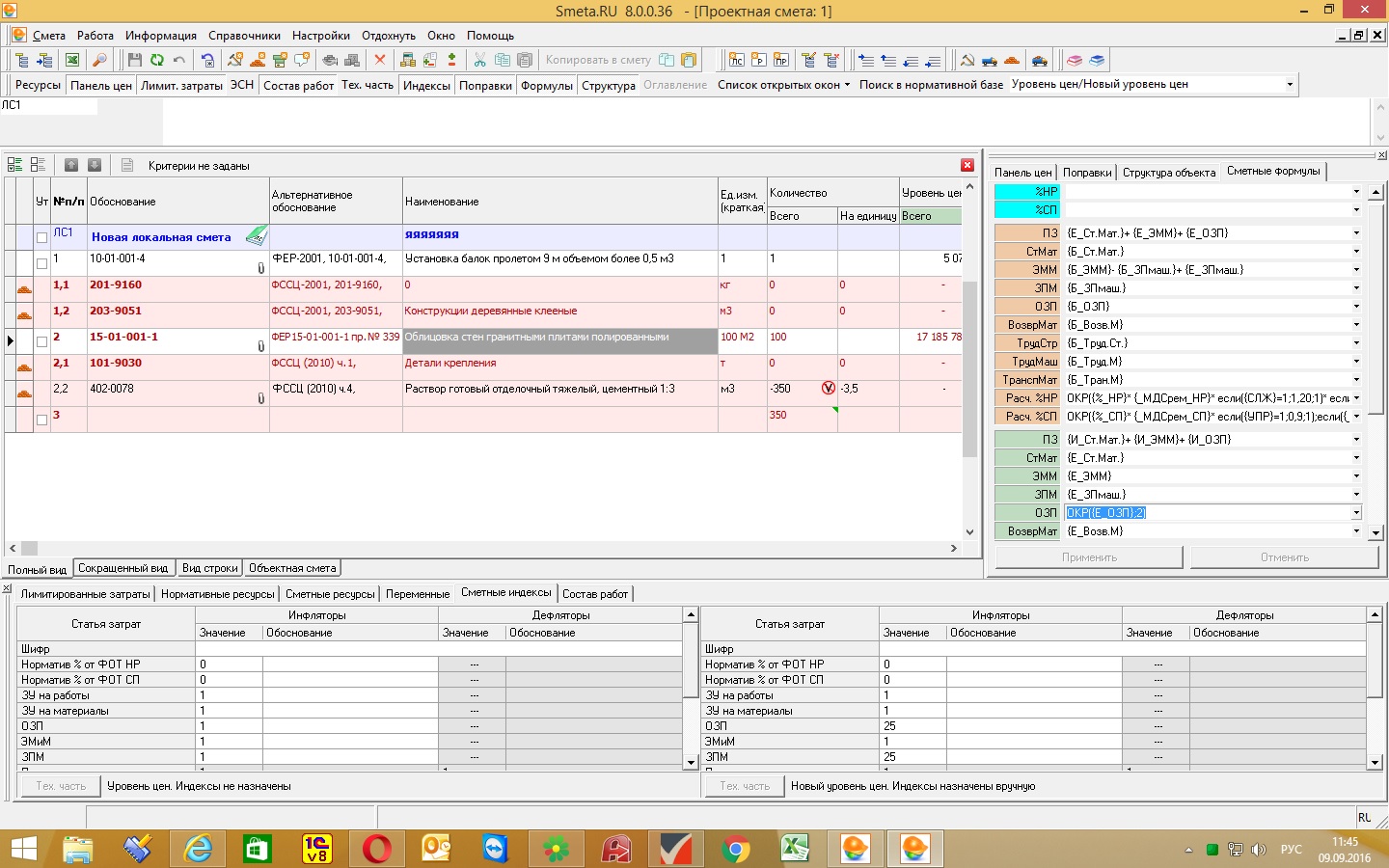Close the estimate table with red X
Screen dimensions: 1389x868
pyautogui.click(x=967, y=165)
